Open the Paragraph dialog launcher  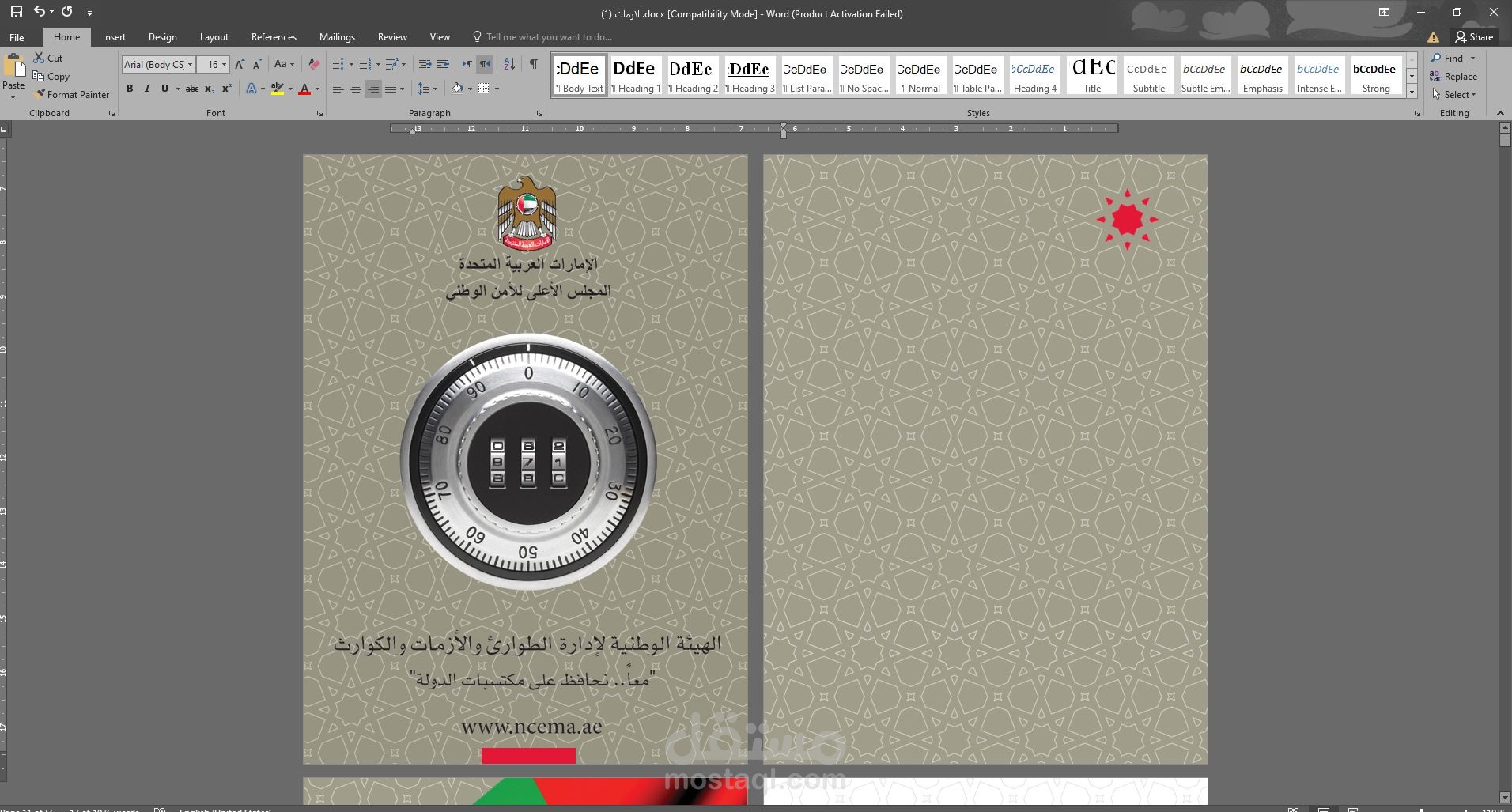(x=539, y=114)
